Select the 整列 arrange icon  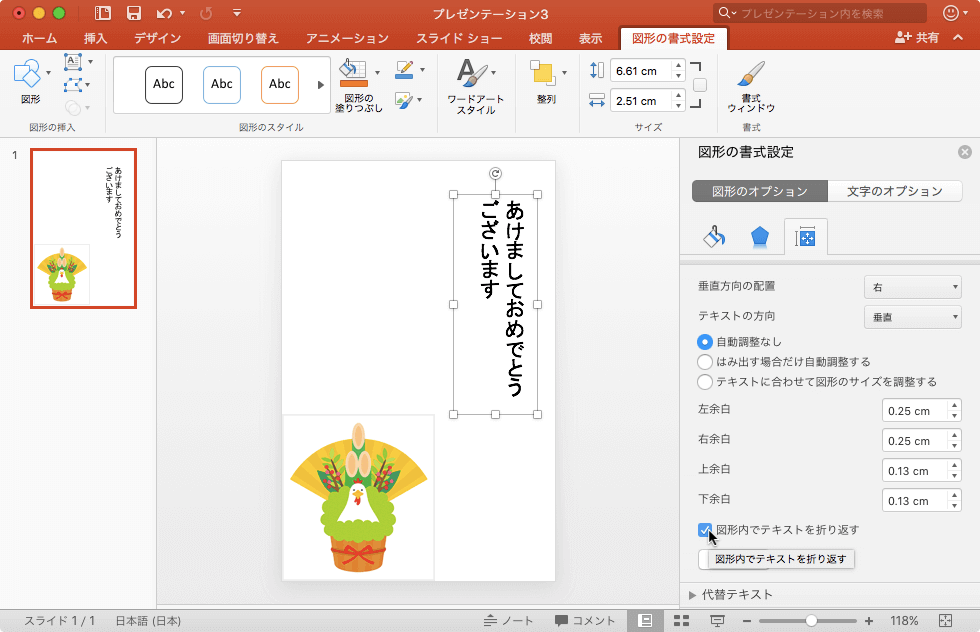[543, 74]
